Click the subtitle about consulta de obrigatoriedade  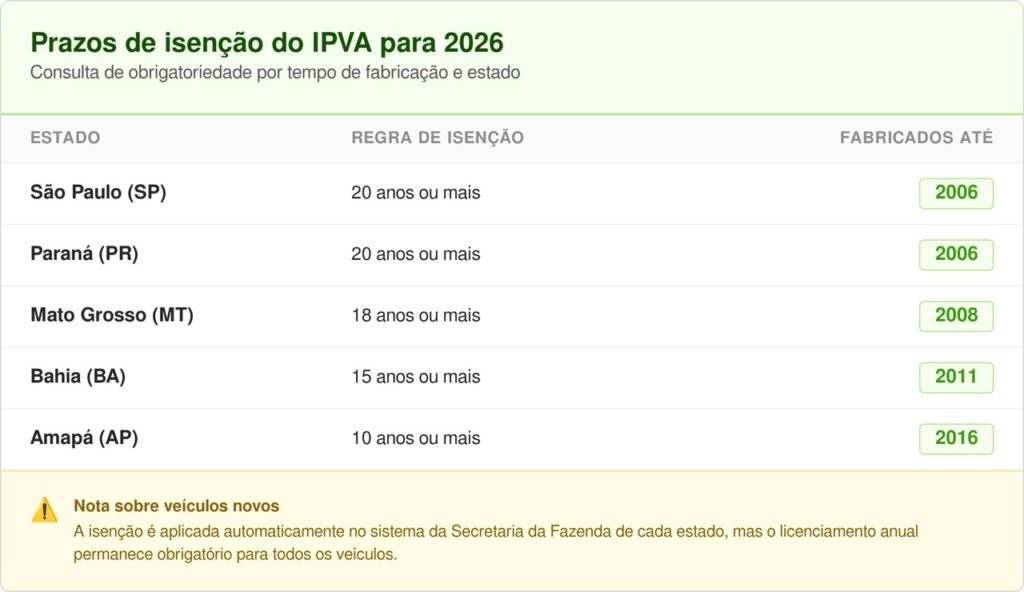coord(275,73)
